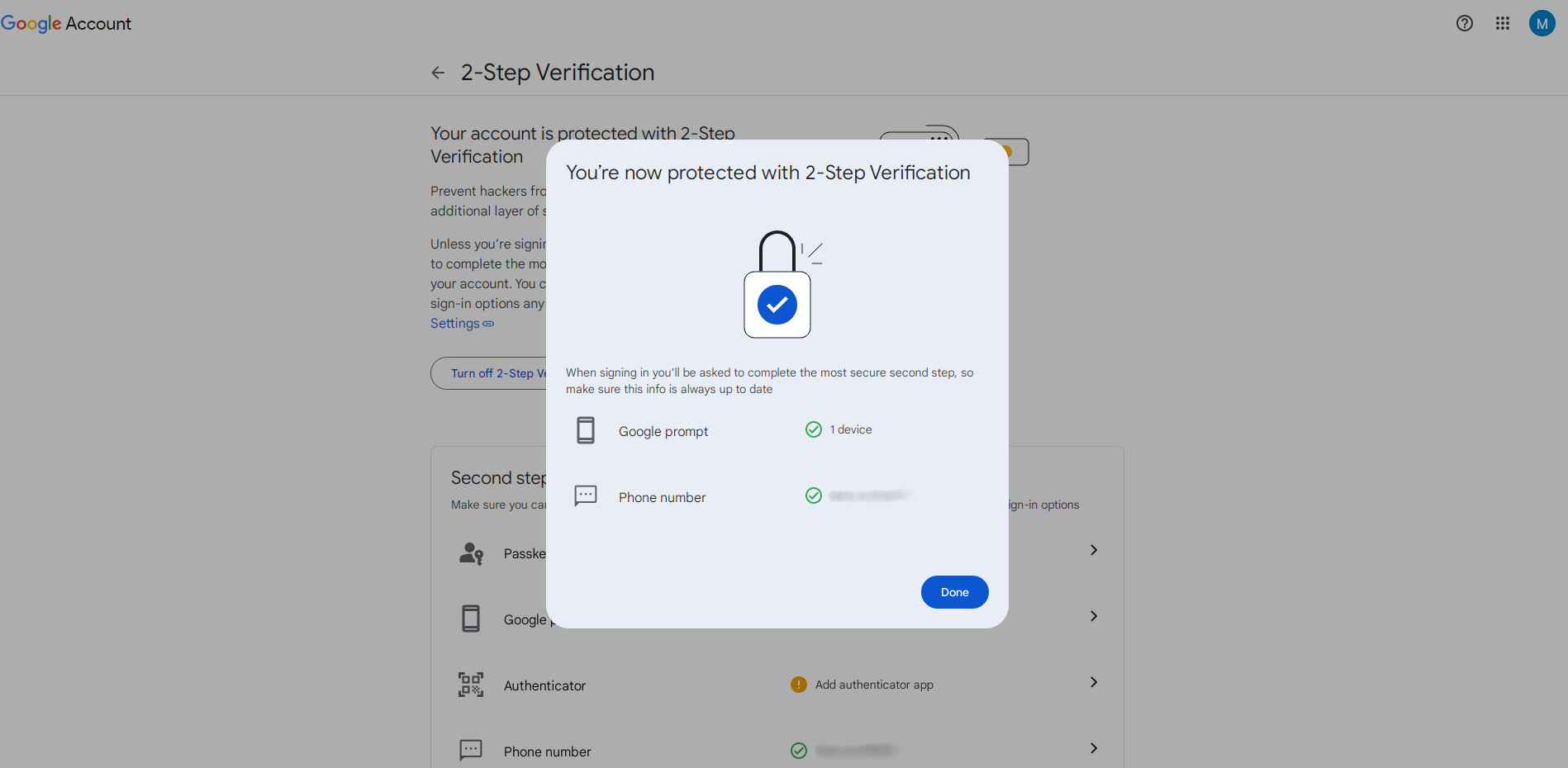Click the back arrow beside 2-Step Verification
Image resolution: width=1568 pixels, height=768 pixels.
(438, 73)
